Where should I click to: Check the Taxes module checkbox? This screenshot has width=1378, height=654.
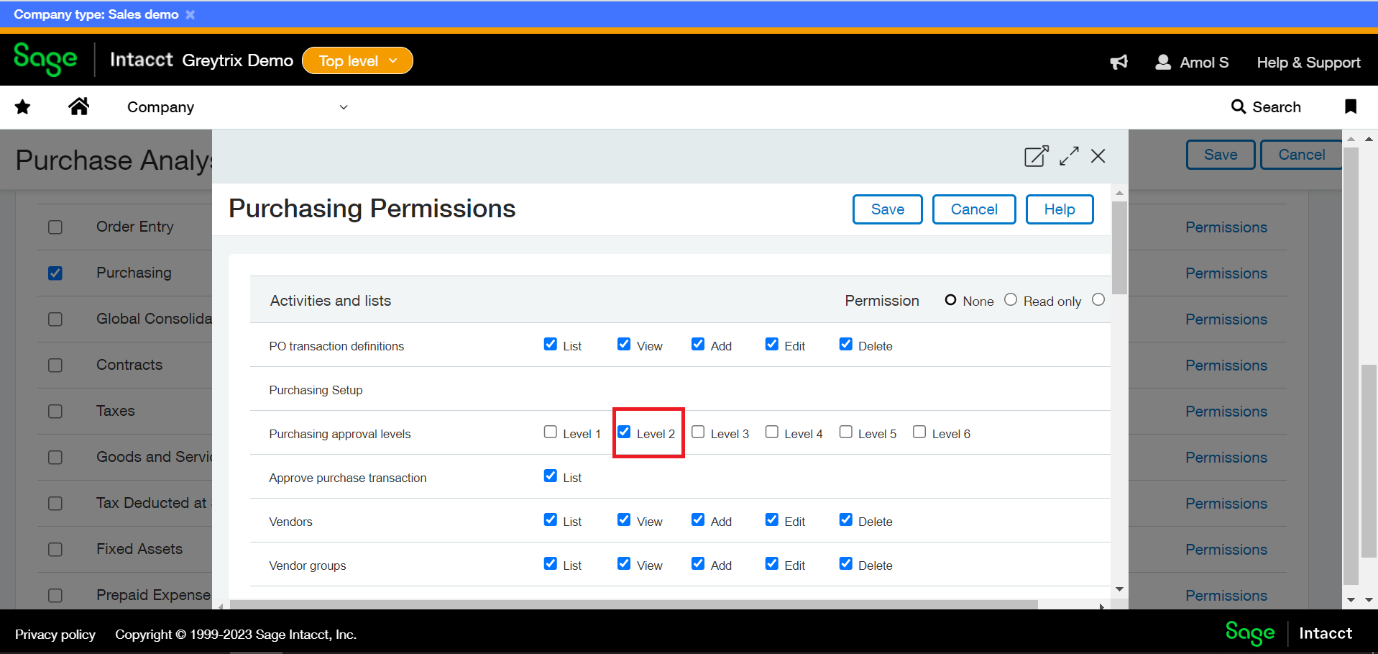55,411
